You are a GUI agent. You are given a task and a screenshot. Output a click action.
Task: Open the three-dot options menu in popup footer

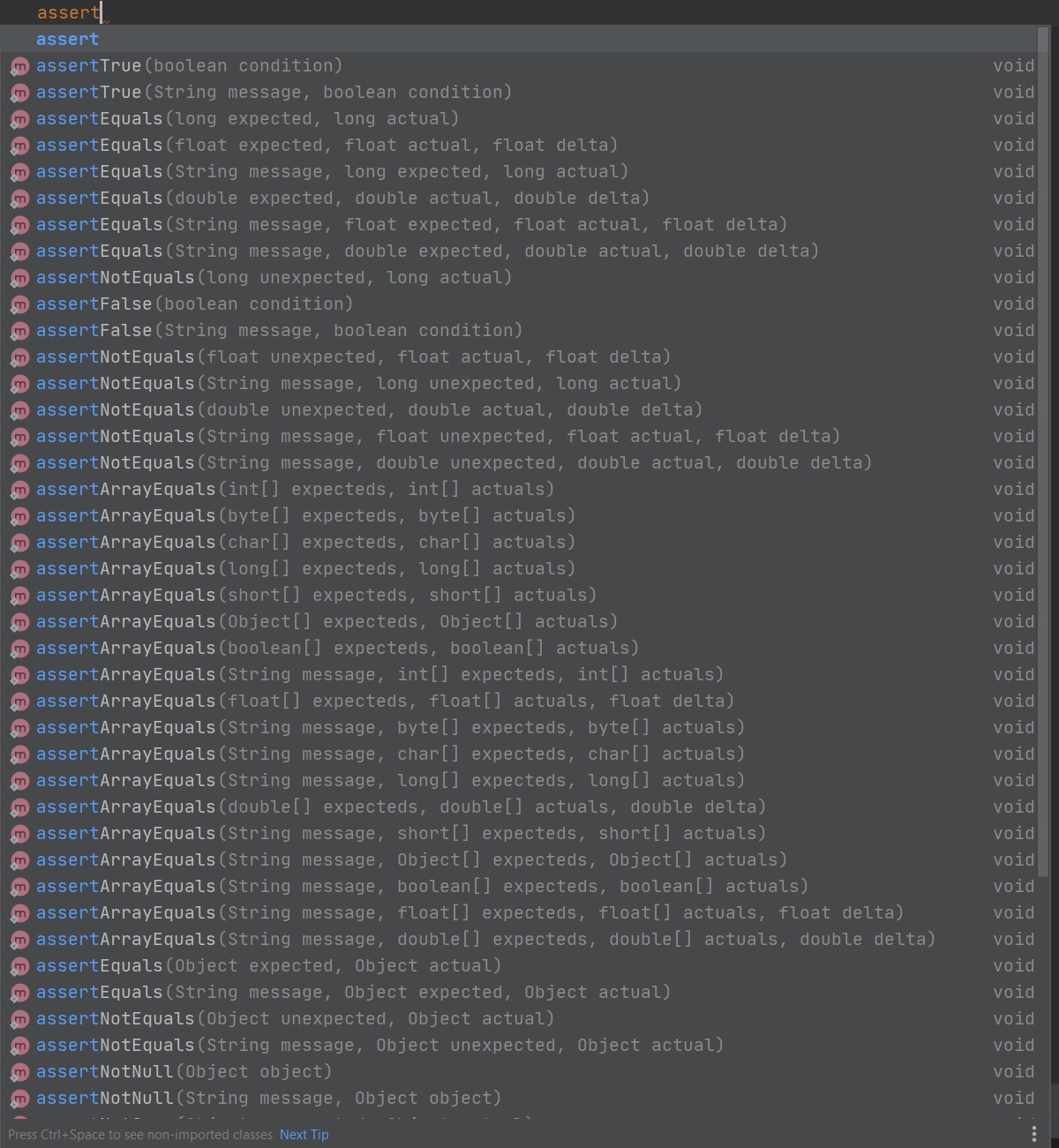pos(1033,1134)
